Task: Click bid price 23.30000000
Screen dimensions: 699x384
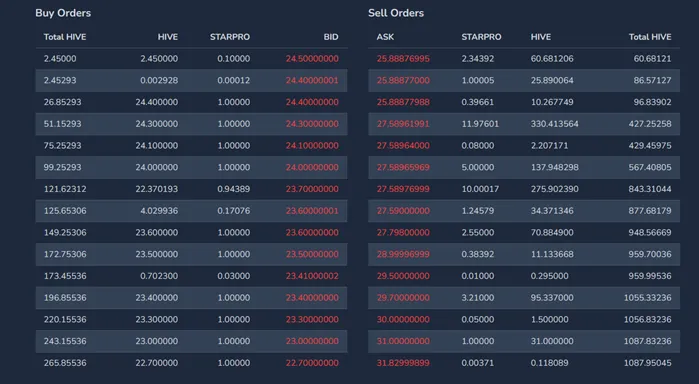Action: 312,320
